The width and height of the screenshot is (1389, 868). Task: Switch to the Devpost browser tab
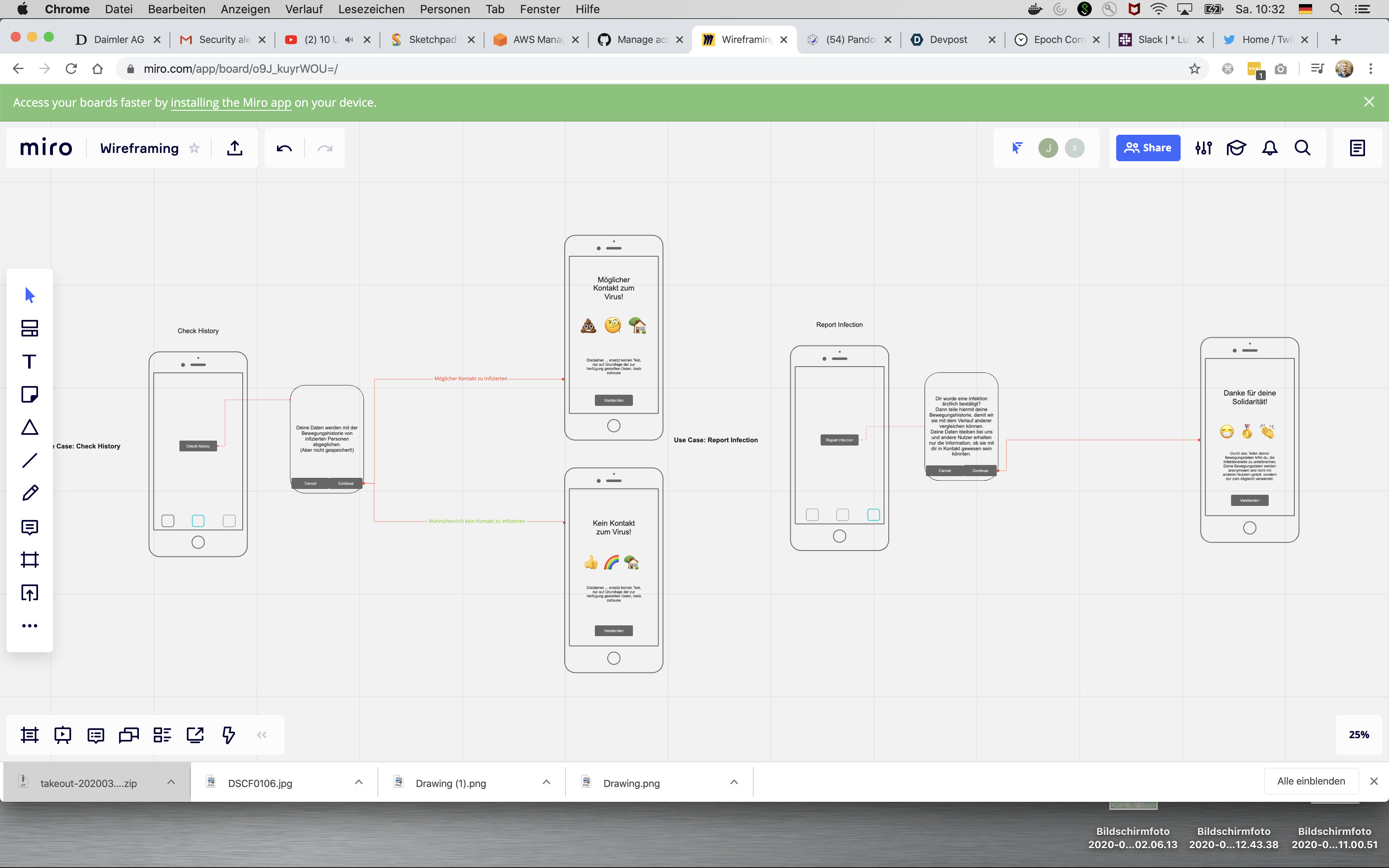click(947, 40)
